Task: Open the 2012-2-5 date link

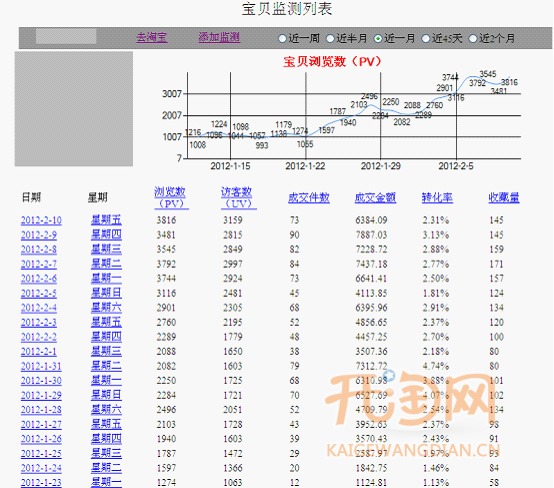Action: coord(39,293)
